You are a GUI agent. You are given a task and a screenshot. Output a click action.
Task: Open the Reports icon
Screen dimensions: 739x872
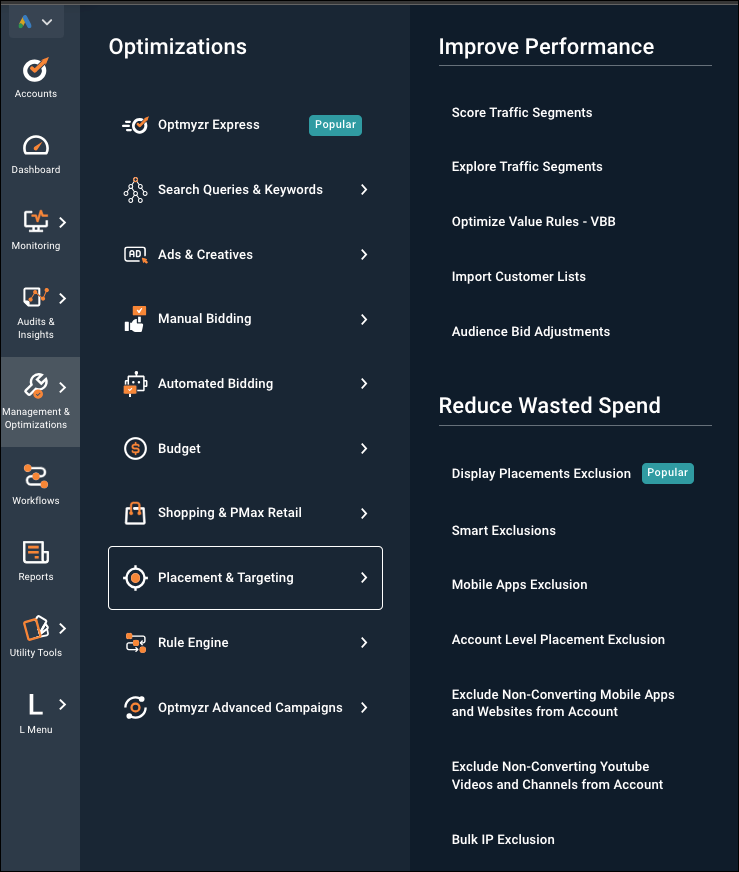click(x=36, y=552)
